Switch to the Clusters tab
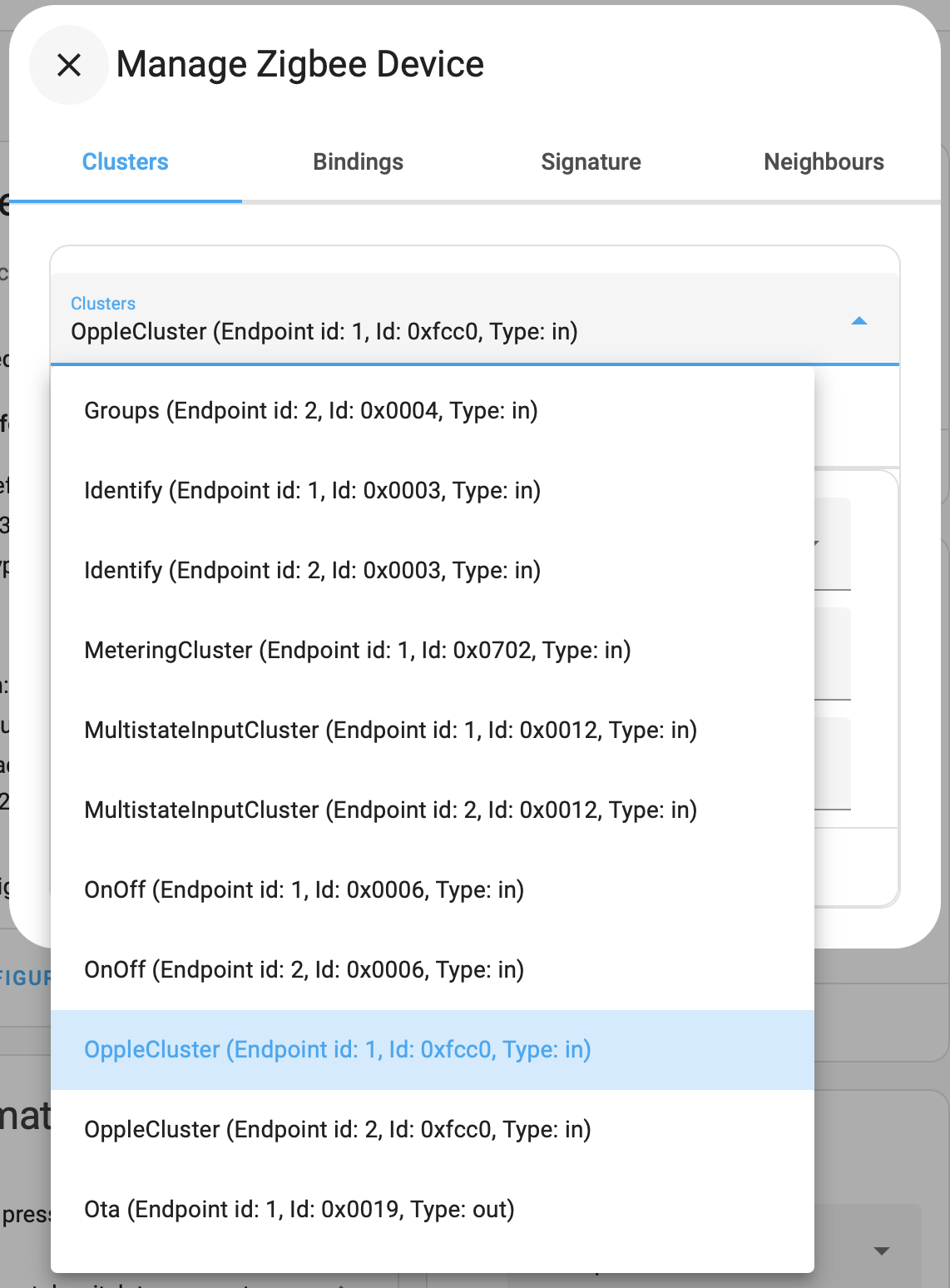This screenshot has width=950, height=1288. coord(126,161)
